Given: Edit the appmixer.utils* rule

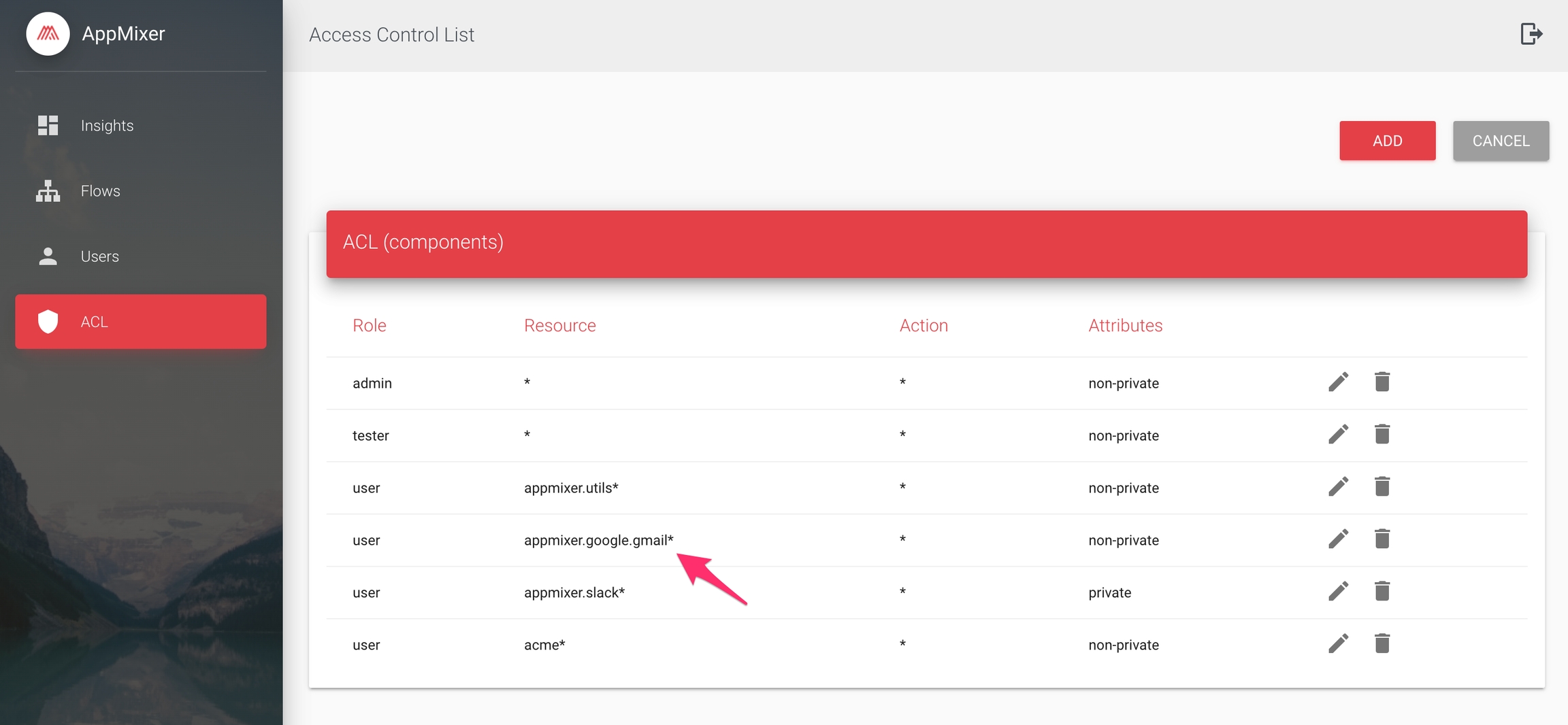Looking at the screenshot, I should click(1338, 487).
